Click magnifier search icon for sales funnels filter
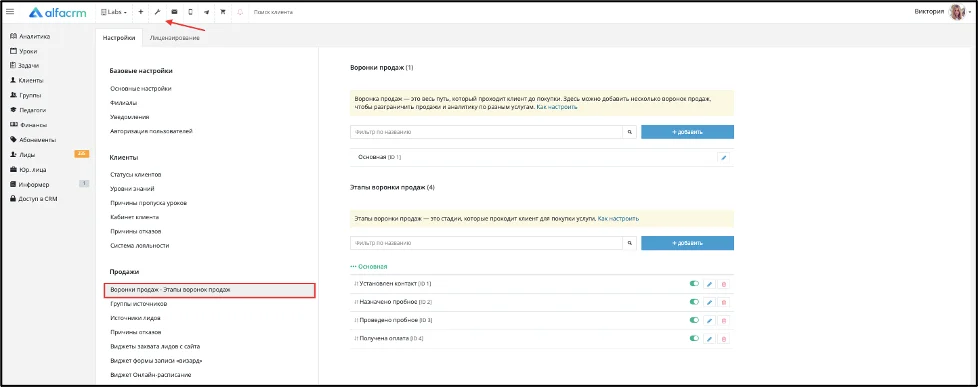This screenshot has height=387, width=979. [629, 132]
